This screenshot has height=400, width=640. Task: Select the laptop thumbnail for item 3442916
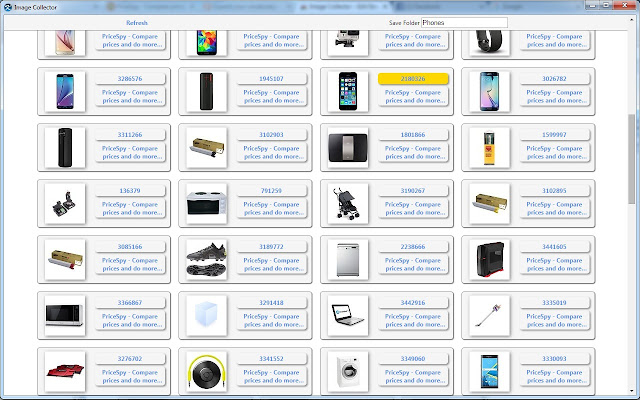[x=348, y=315]
